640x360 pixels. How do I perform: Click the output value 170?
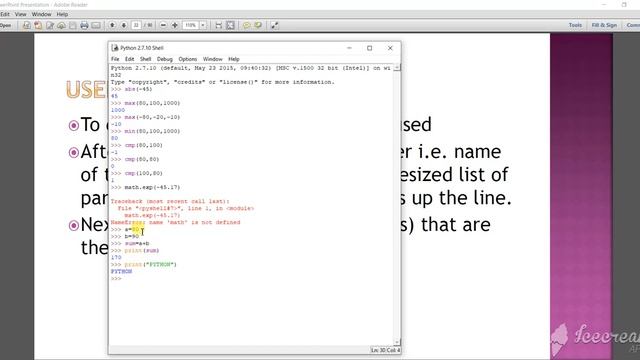(x=116, y=258)
